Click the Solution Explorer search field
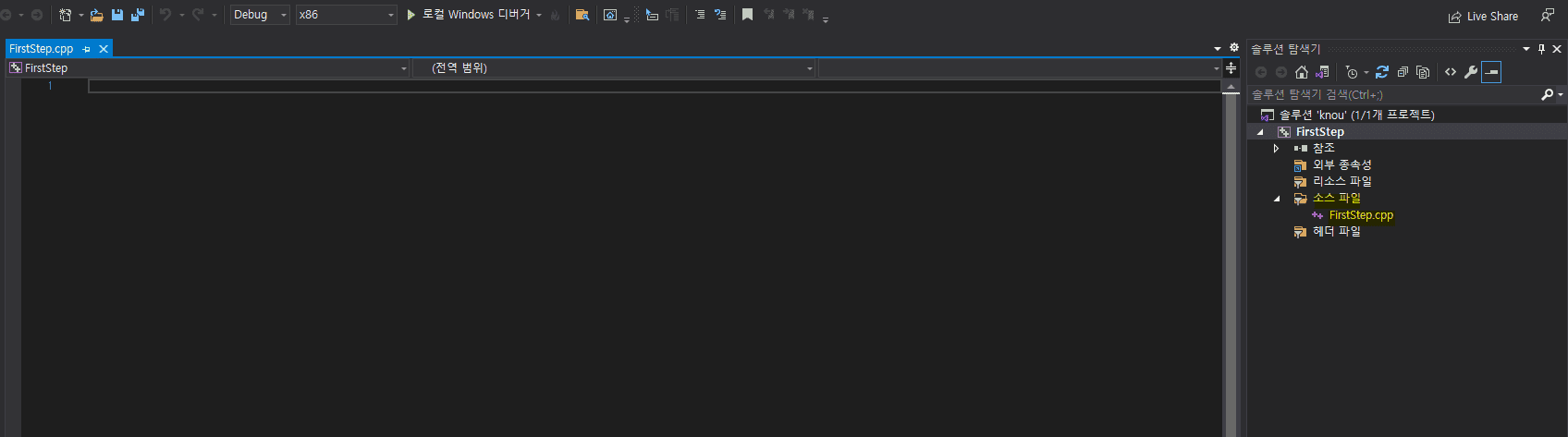This screenshot has width=1568, height=437. (x=1391, y=95)
